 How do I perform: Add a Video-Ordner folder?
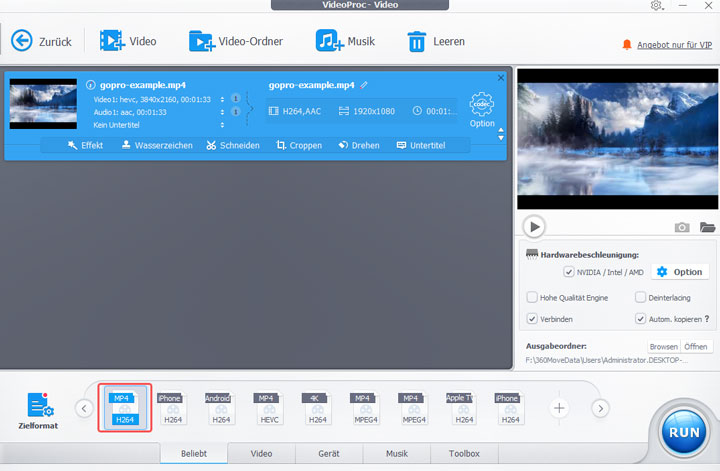tap(236, 41)
